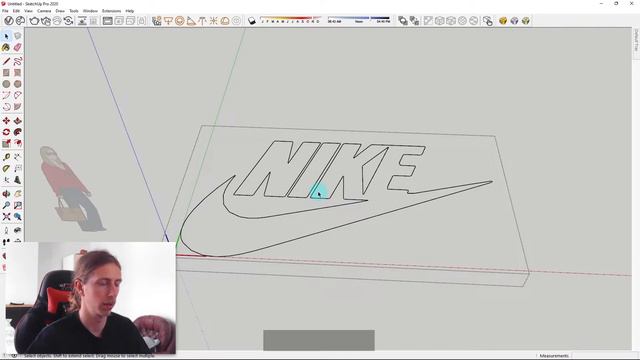Select the Arc tool
Screen dimensions: 640x360
coord(6,96)
